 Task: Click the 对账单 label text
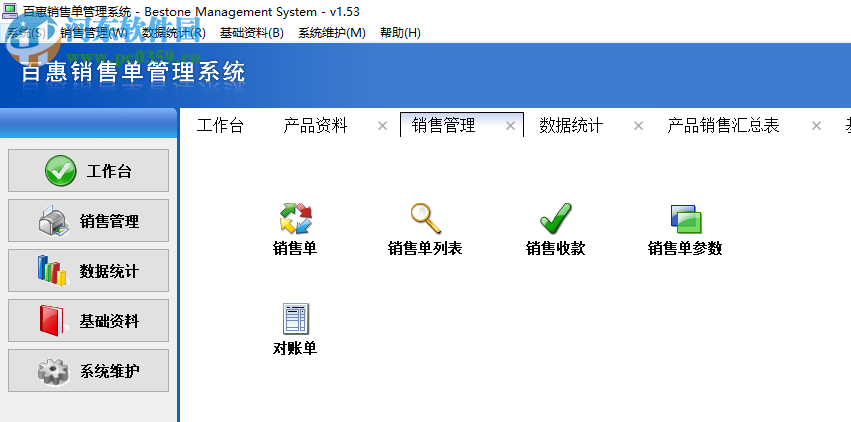(295, 348)
